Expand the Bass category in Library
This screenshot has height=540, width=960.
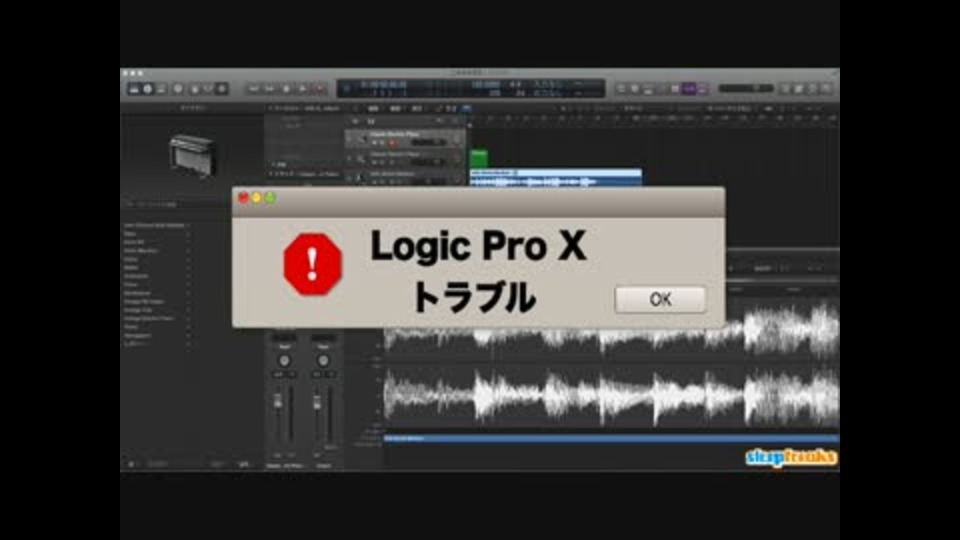[157, 234]
